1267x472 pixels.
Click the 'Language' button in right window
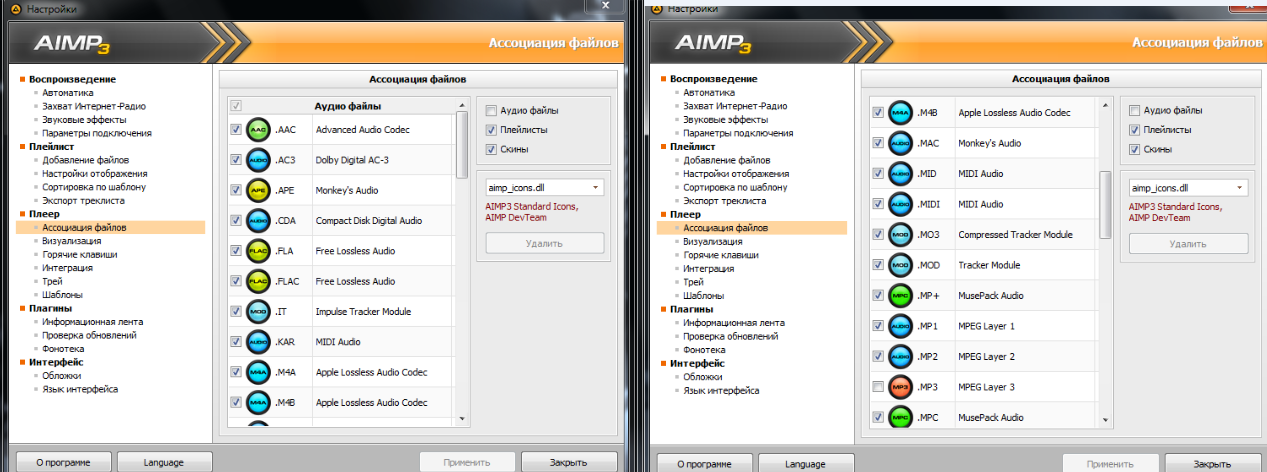(x=806, y=464)
